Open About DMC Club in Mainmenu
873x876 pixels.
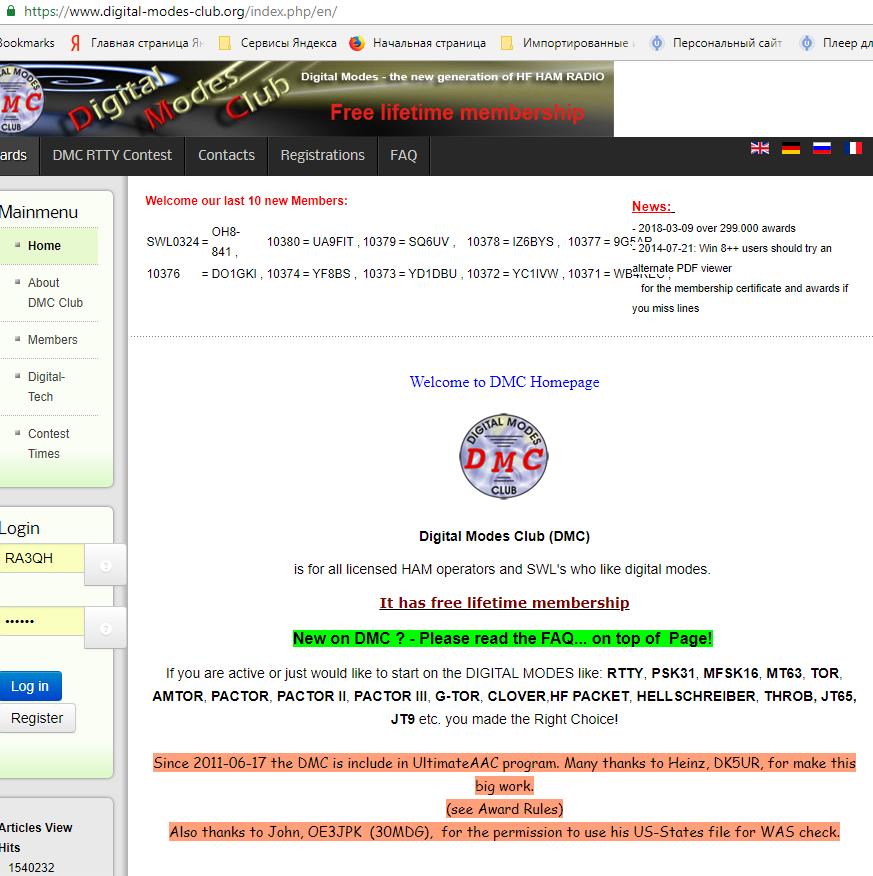coord(55,293)
